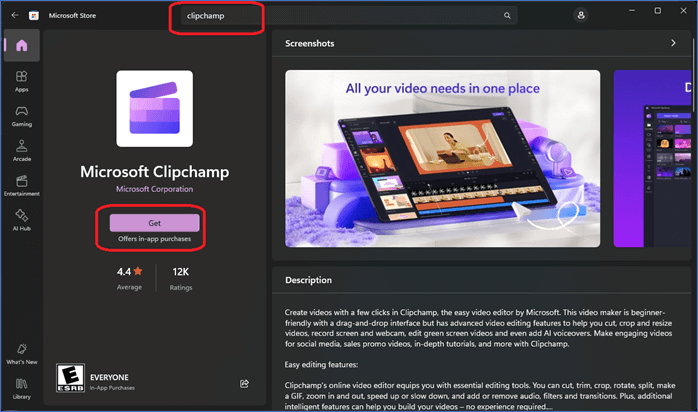Click 'Offers in-app purchases' text
Screen dimensions: 698x412
pos(154,239)
